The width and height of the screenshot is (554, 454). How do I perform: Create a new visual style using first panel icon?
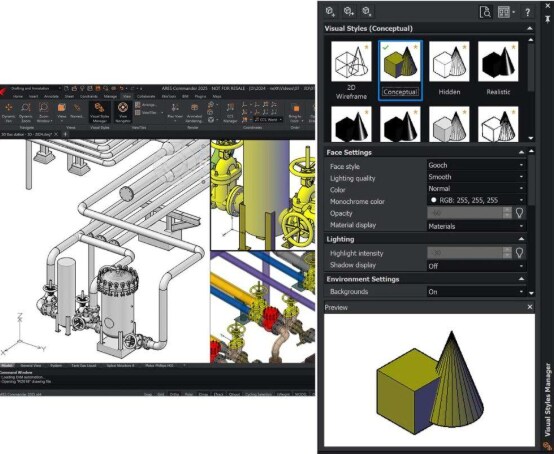click(330, 12)
